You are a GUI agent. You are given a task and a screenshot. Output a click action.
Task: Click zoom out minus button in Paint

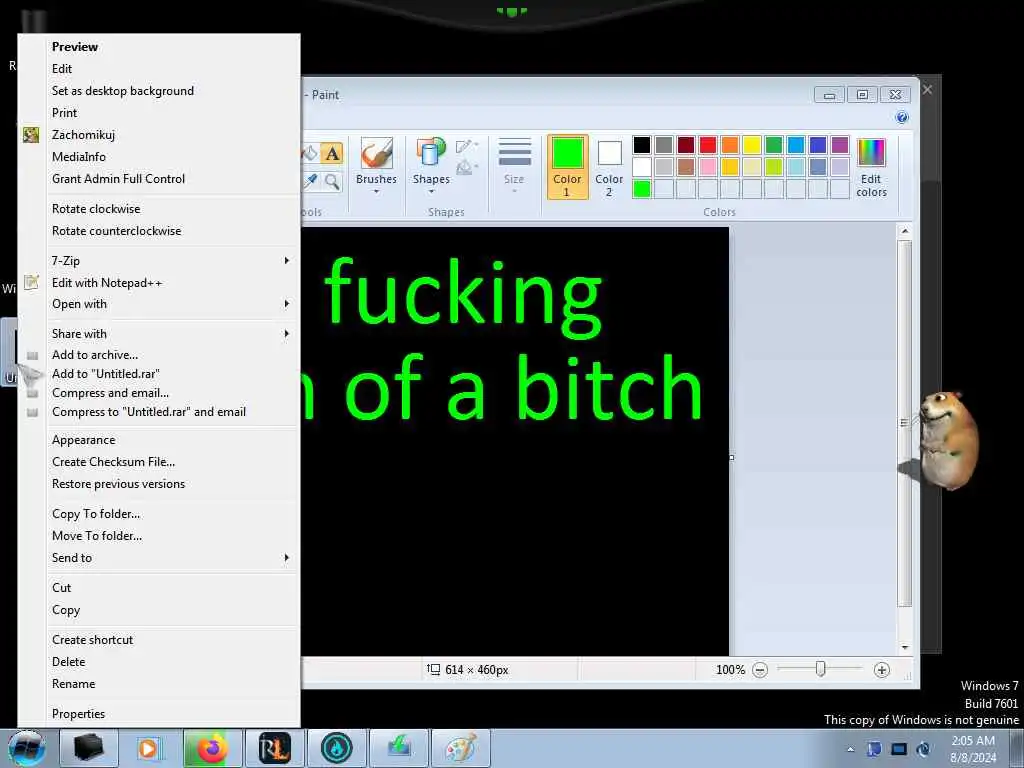(760, 670)
